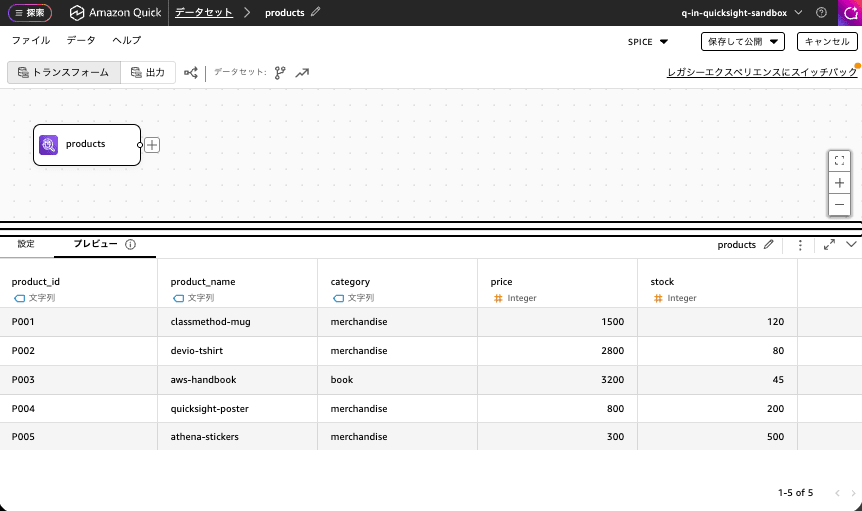Zoom out the canvas with minus
This screenshot has height=511, width=862.
pyautogui.click(x=839, y=204)
